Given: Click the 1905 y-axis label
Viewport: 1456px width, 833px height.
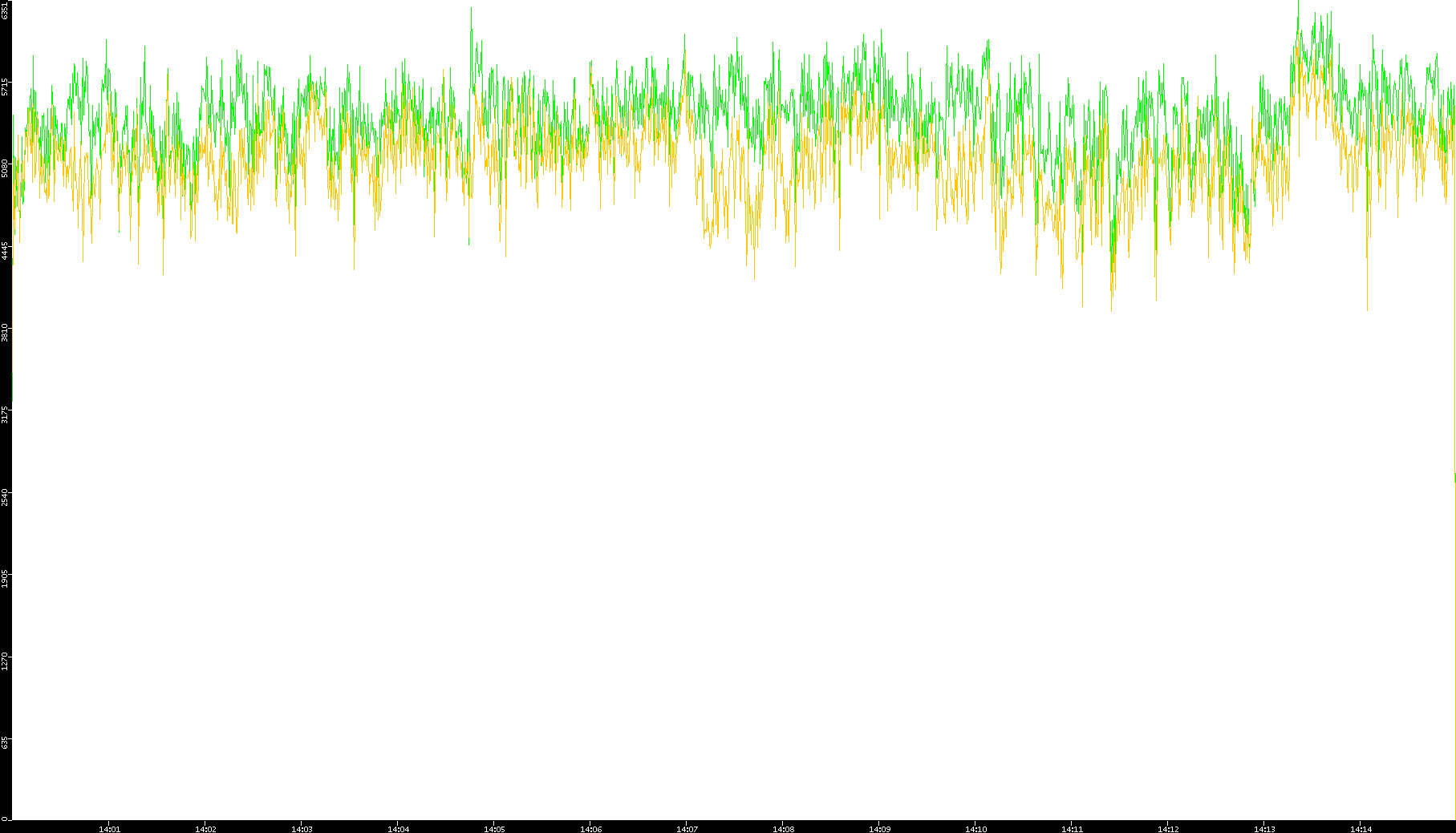Looking at the screenshot, I should (5, 580).
